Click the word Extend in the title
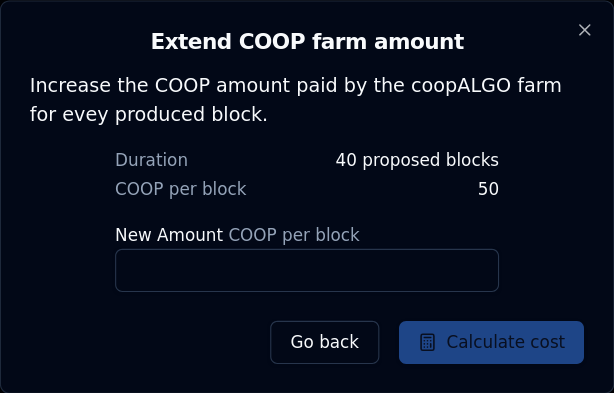The height and width of the screenshot is (393, 614). click(x=191, y=41)
